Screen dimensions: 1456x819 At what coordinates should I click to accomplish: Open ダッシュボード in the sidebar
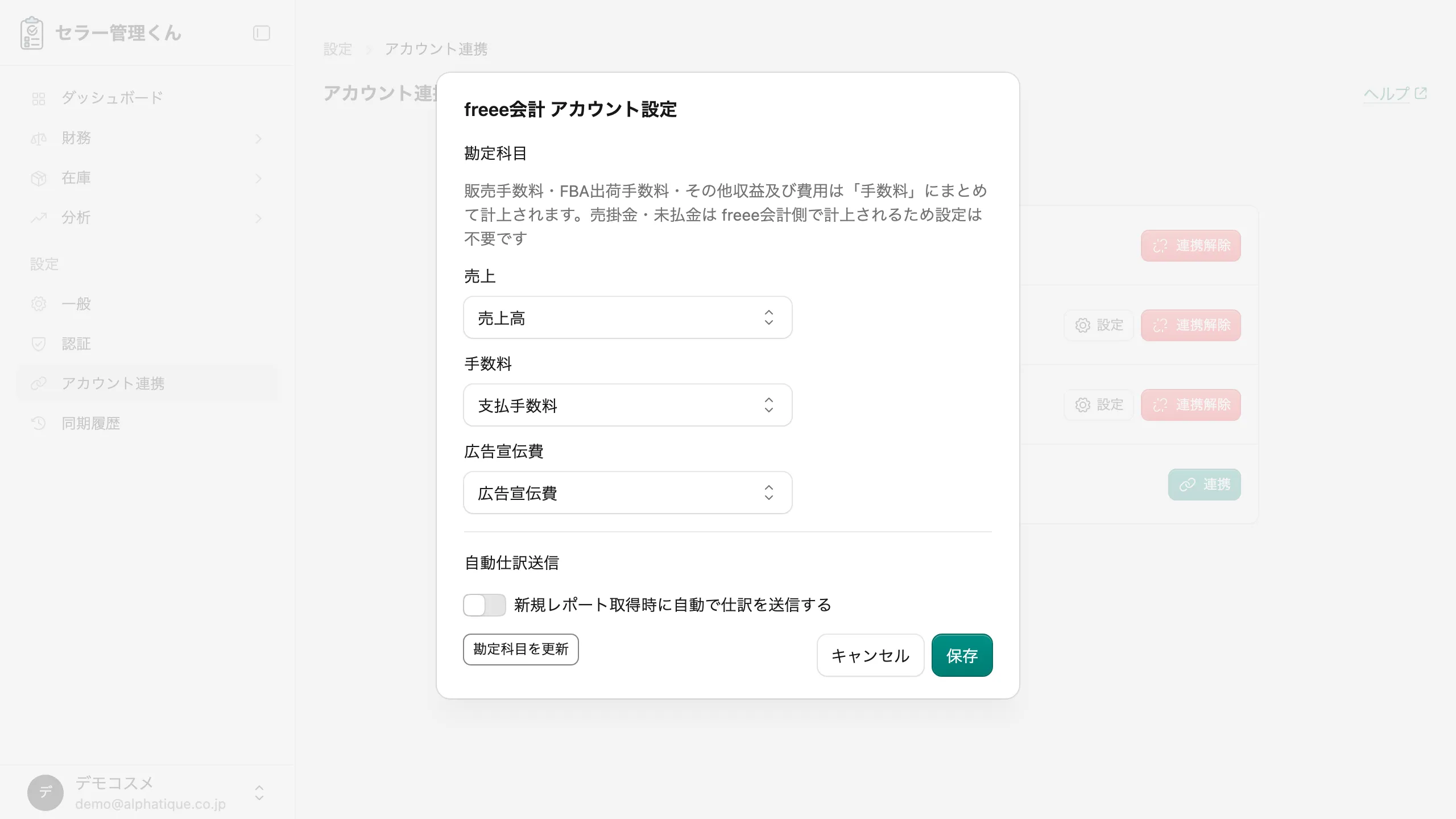tap(147, 98)
